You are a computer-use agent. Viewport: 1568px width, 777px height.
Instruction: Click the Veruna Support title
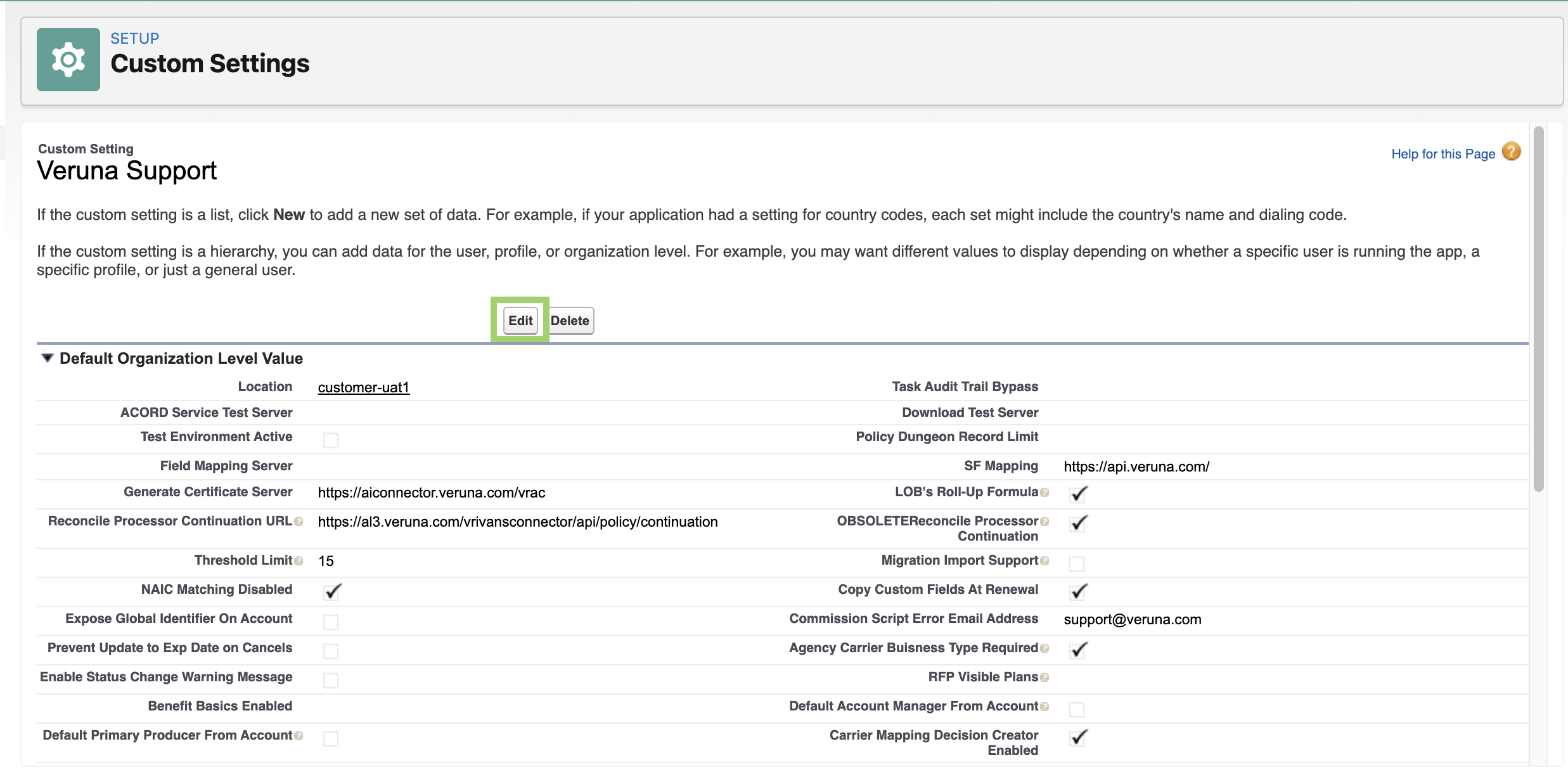click(x=127, y=171)
